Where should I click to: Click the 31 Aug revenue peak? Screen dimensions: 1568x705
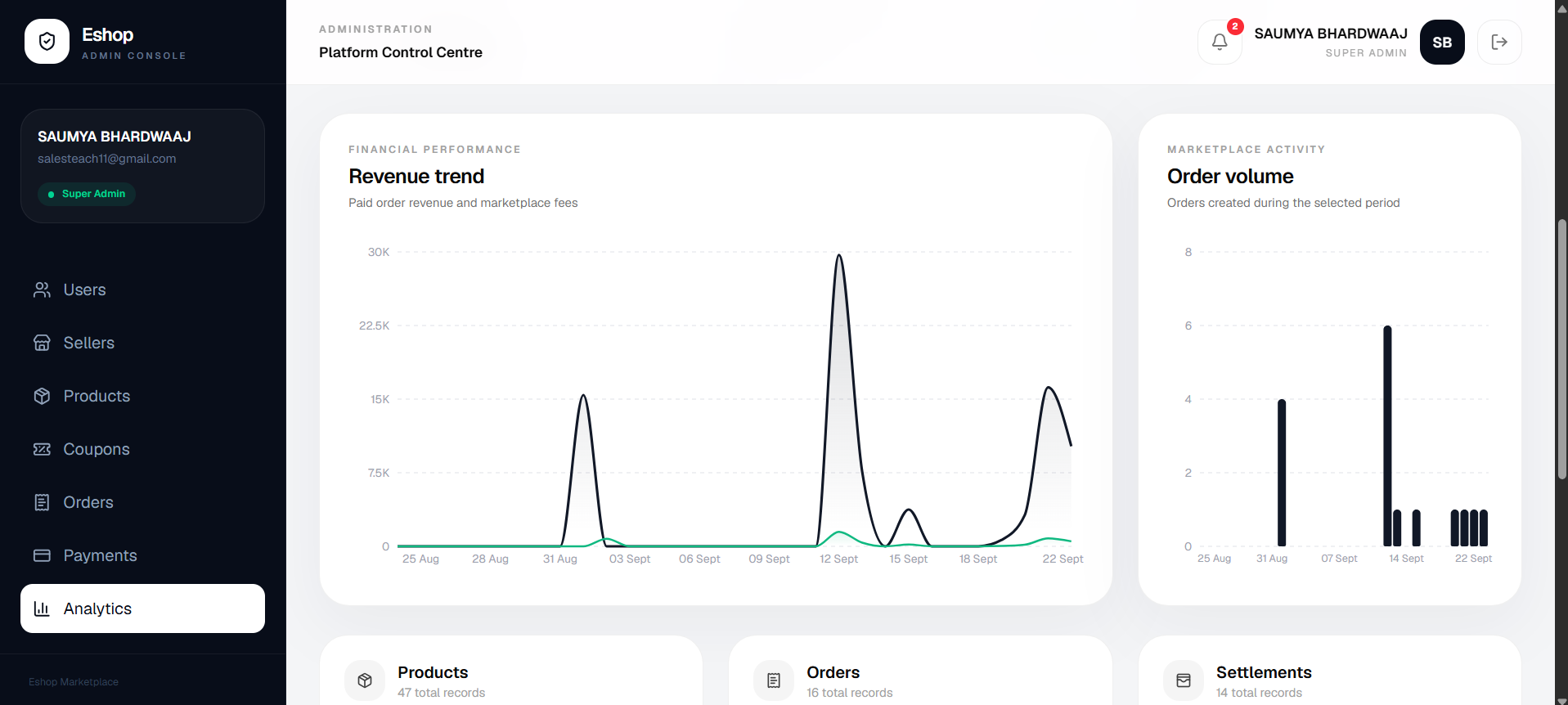click(583, 397)
